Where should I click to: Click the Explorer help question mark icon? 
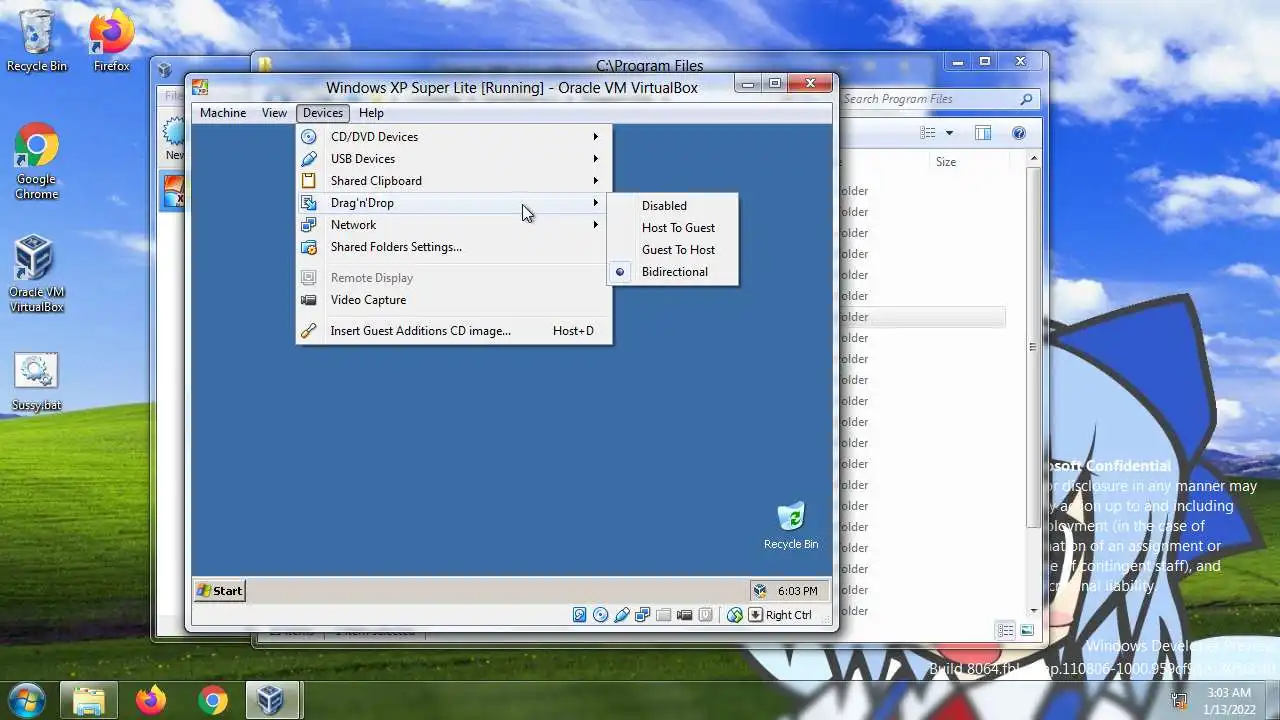coord(1019,133)
